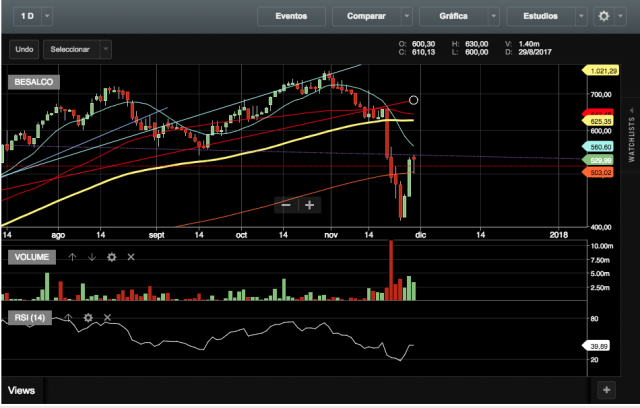
Task: Select the Views tab
Action: [22, 390]
